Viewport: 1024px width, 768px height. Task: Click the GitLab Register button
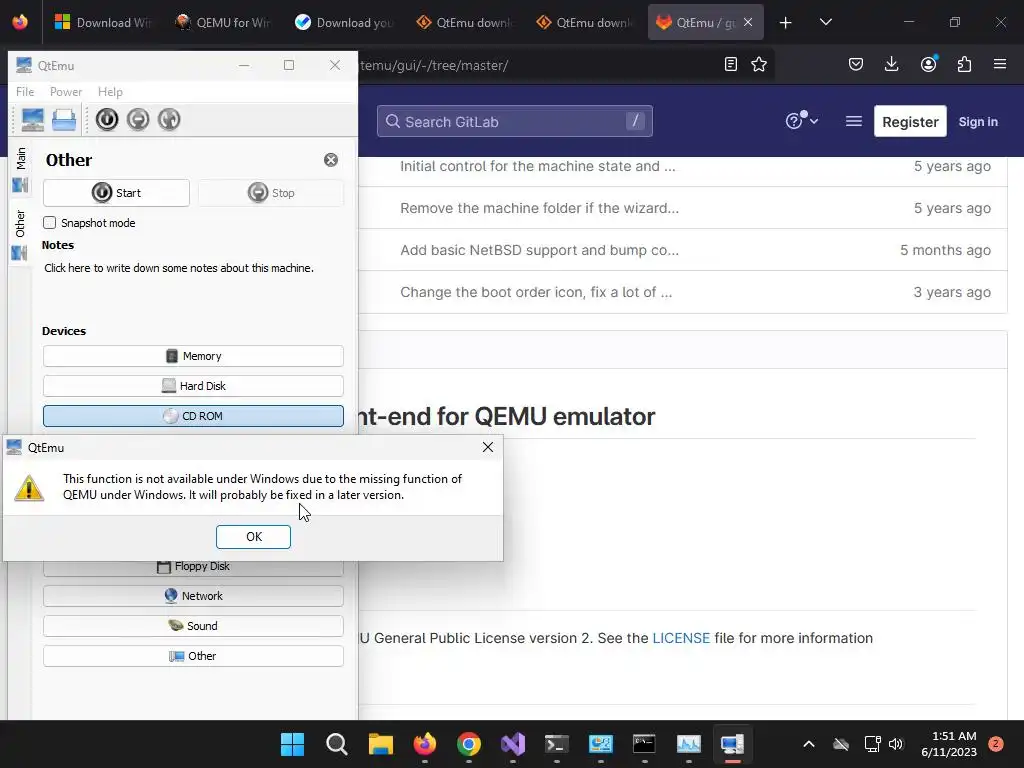coord(910,121)
